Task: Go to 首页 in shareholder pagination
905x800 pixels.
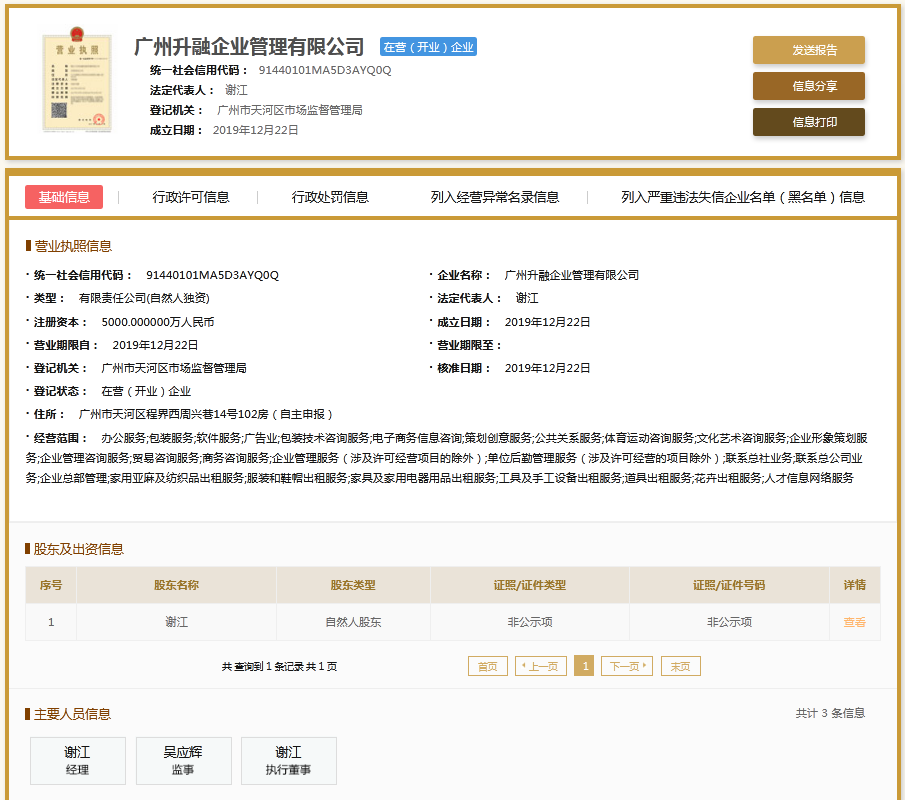Action: [x=487, y=666]
